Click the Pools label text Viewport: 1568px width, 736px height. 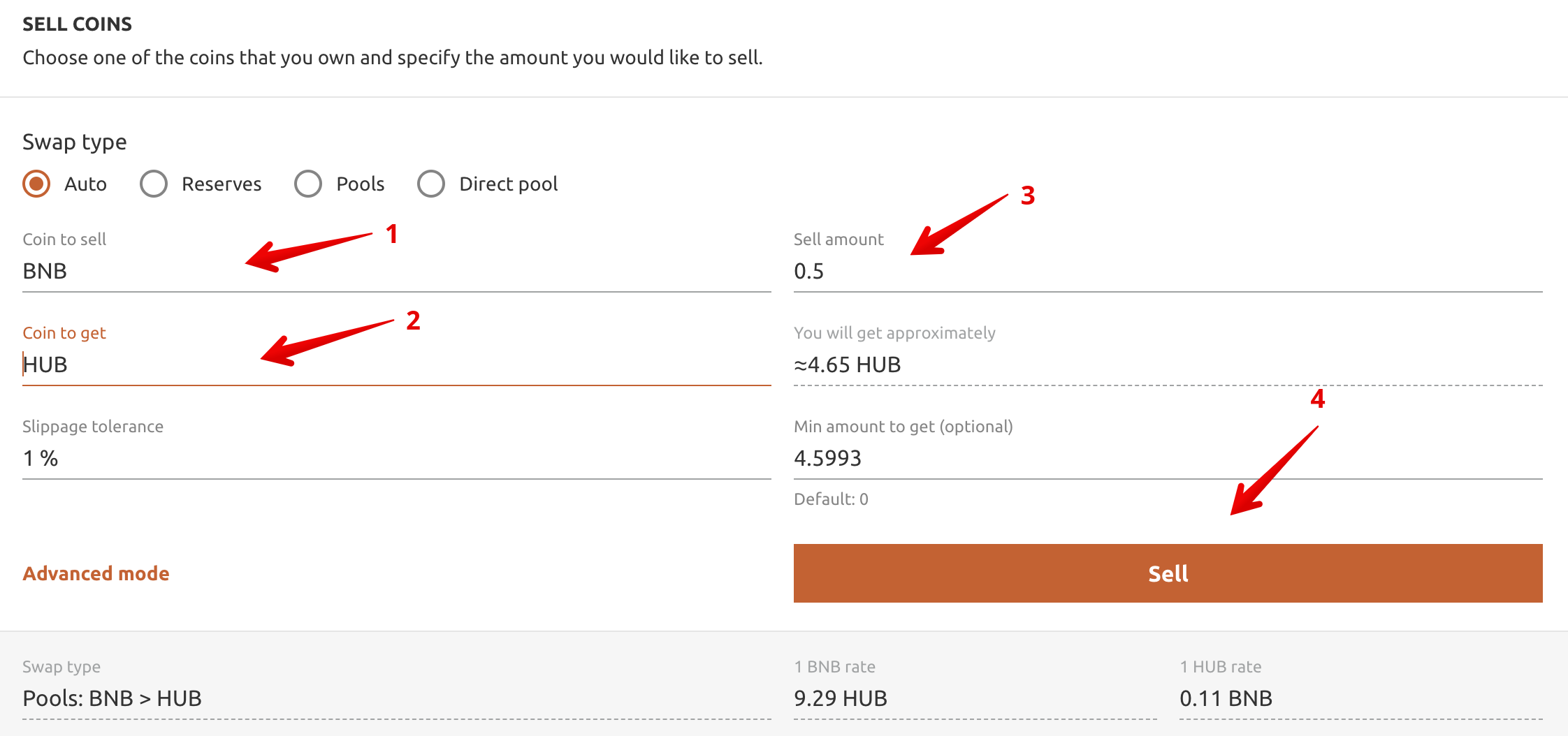point(361,184)
